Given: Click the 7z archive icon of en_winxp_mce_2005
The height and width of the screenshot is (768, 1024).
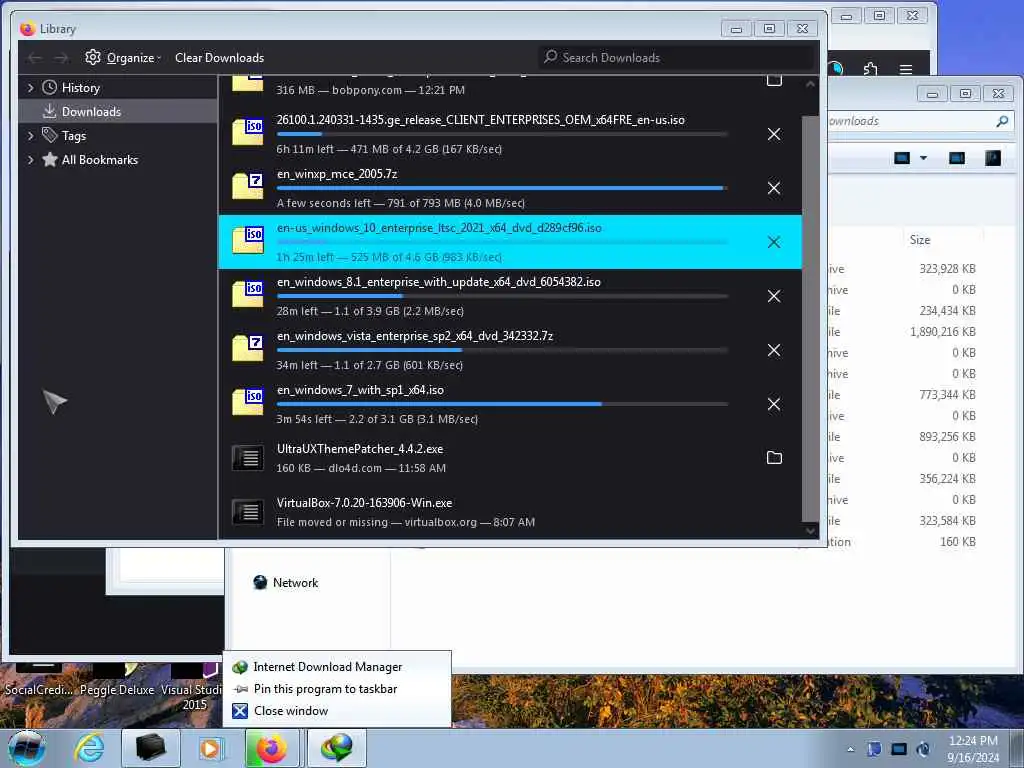Looking at the screenshot, I should click(x=248, y=186).
